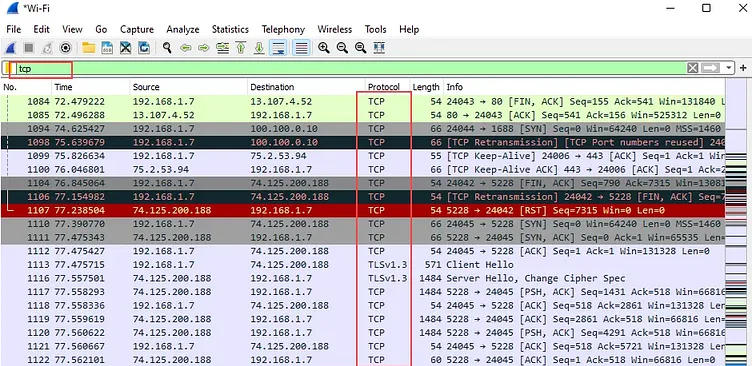Image resolution: width=752 pixels, height=366 pixels.
Task: Apply the display filter arrow
Action: click(711, 68)
